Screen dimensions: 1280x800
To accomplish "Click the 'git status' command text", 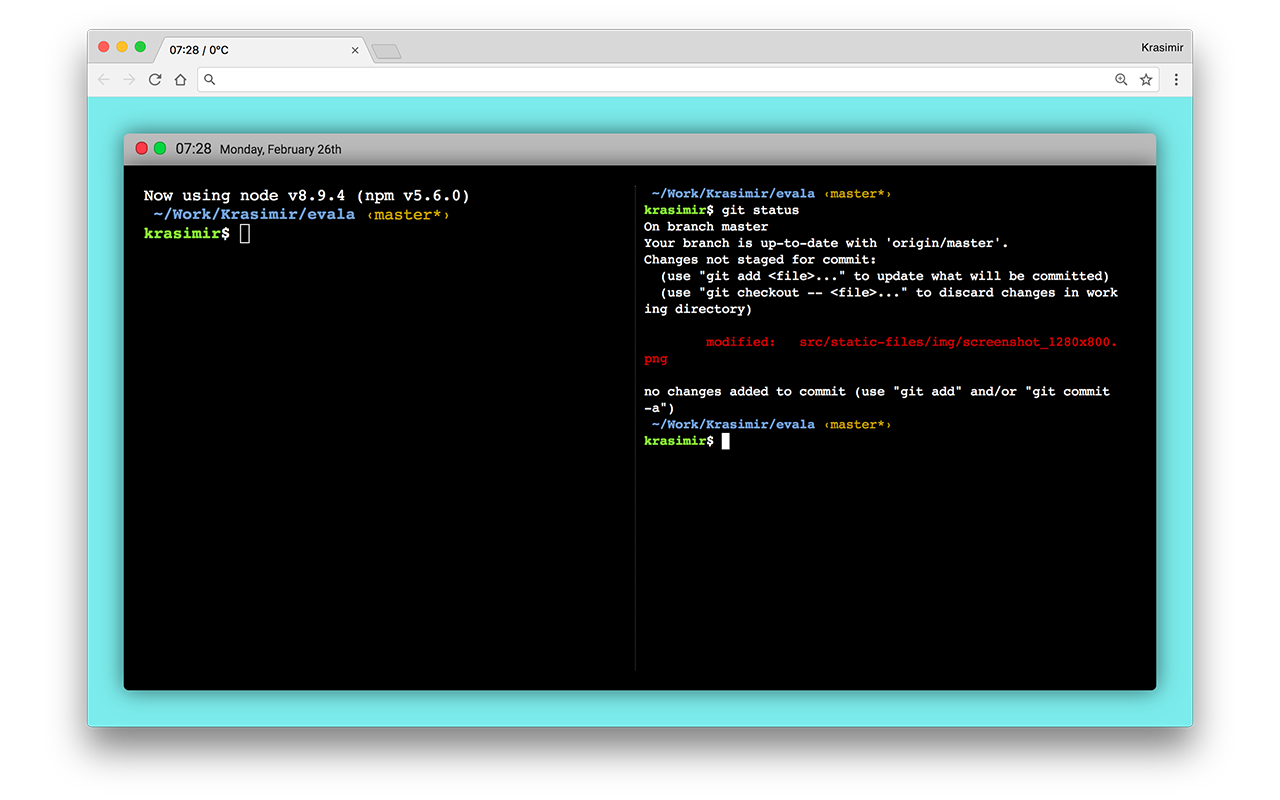I will tap(760, 210).
